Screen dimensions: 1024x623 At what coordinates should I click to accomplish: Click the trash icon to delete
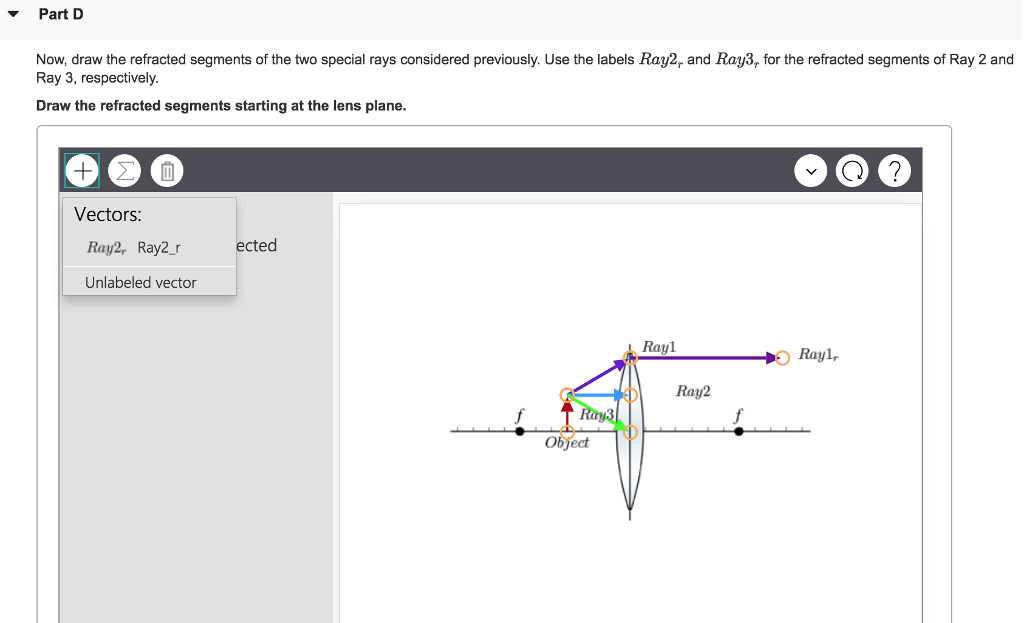[x=166, y=170]
